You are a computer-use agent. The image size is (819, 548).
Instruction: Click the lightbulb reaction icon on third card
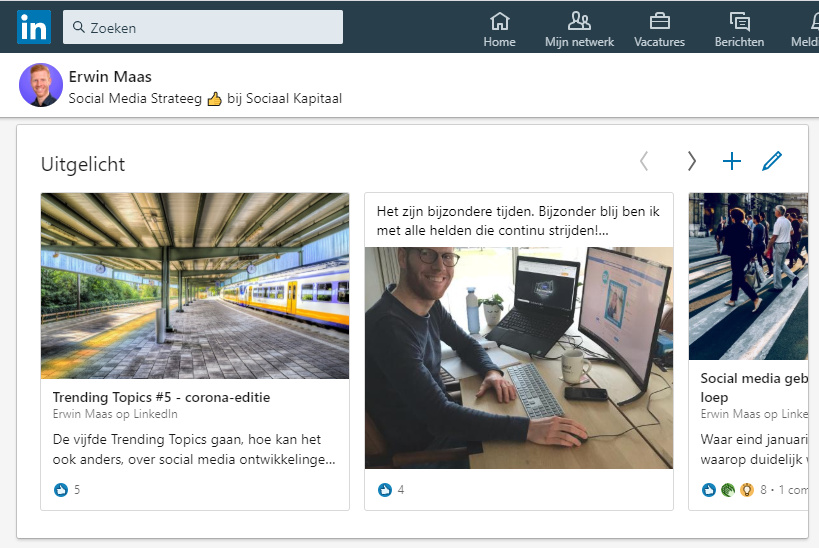747,489
